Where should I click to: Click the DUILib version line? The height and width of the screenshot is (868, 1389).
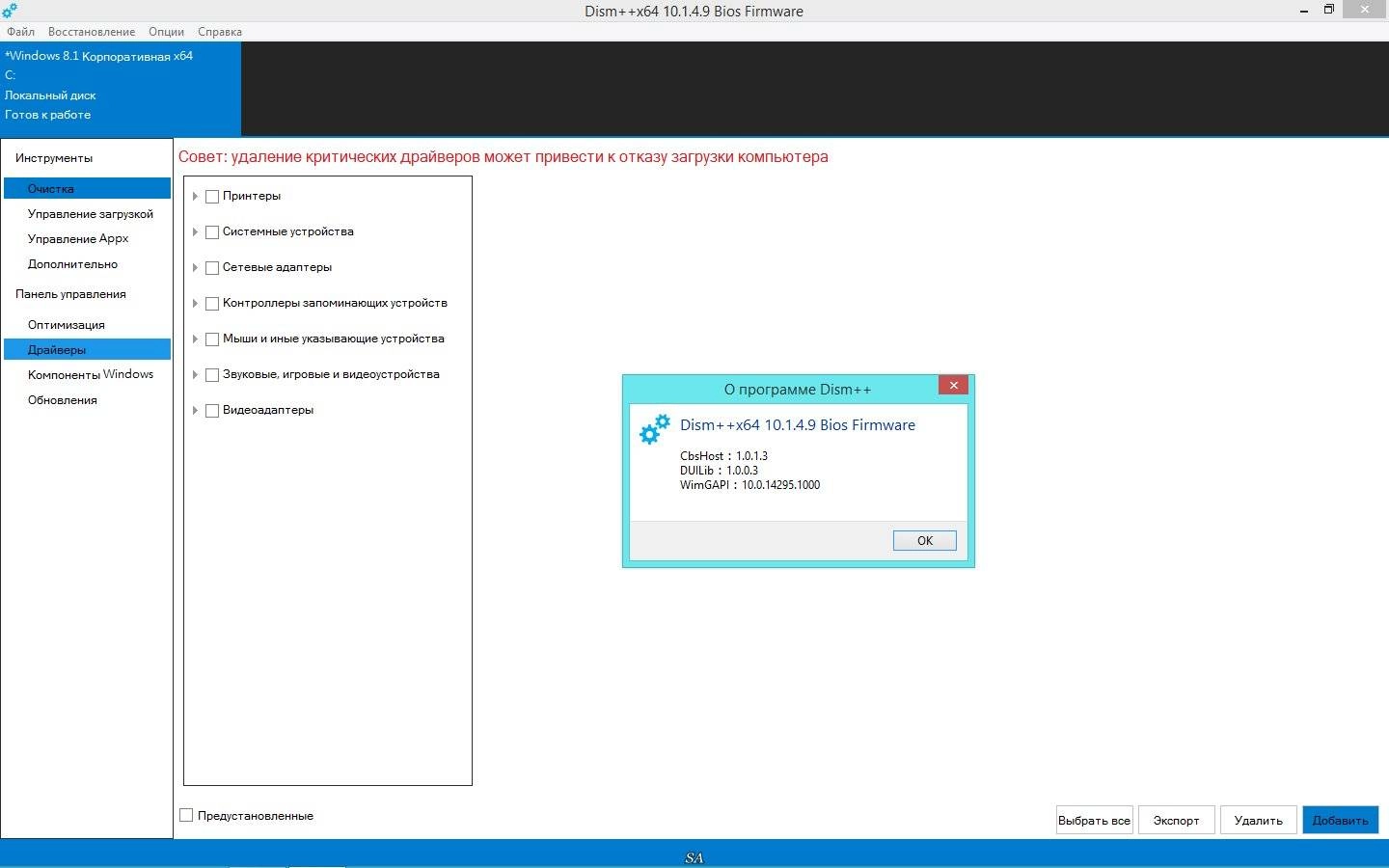(719, 471)
